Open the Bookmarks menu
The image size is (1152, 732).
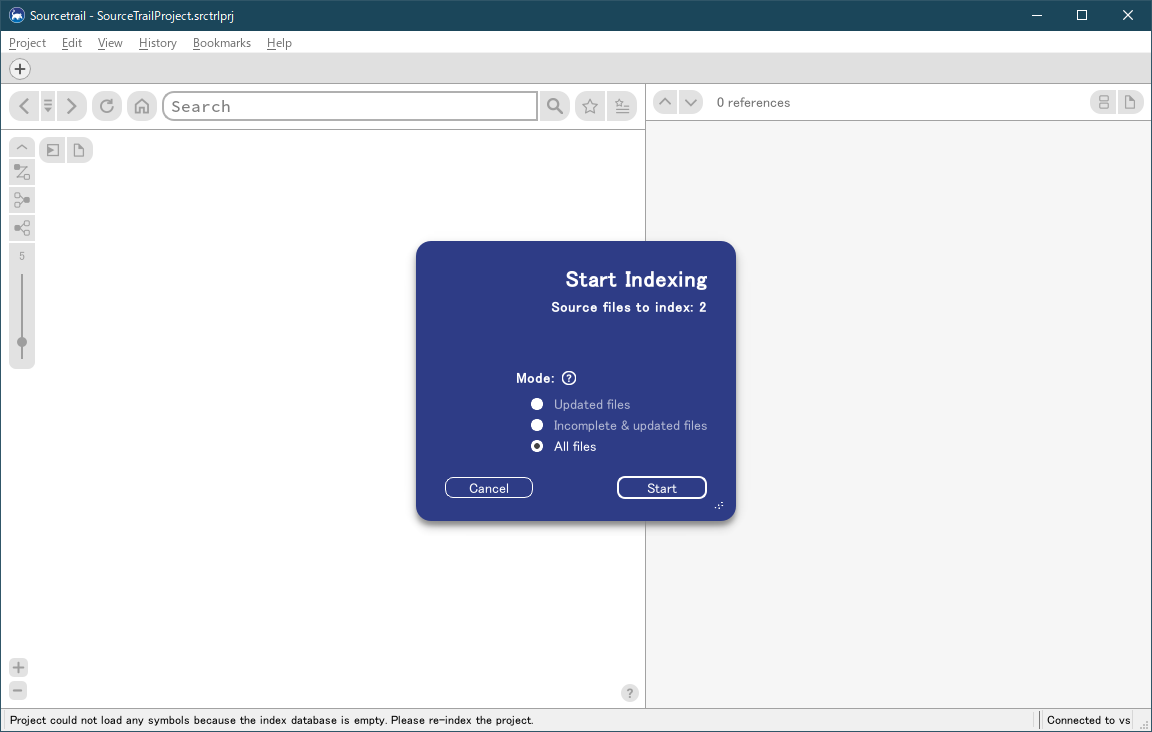pyautogui.click(x=222, y=43)
